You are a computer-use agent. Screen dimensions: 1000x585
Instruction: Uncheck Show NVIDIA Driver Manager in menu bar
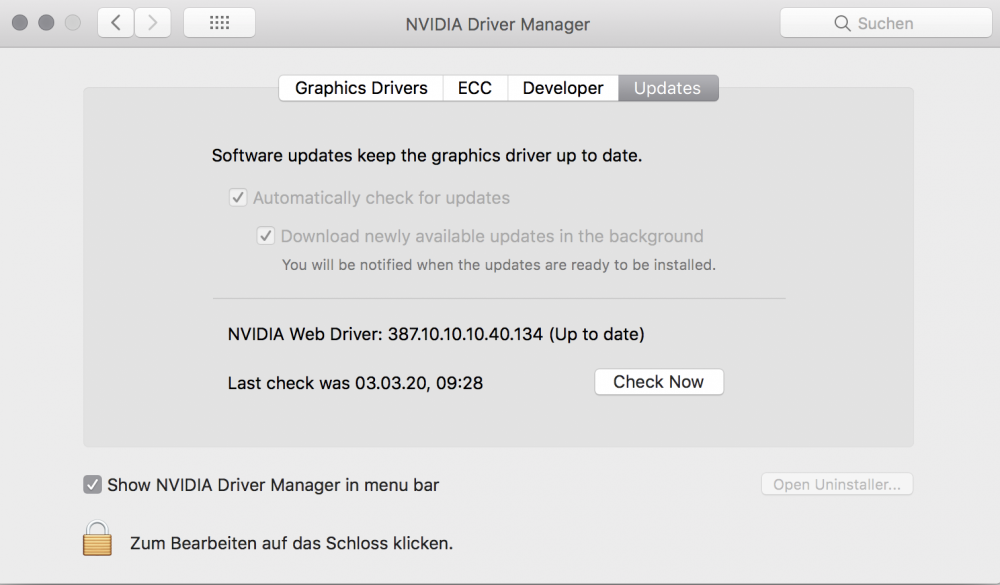tap(92, 484)
